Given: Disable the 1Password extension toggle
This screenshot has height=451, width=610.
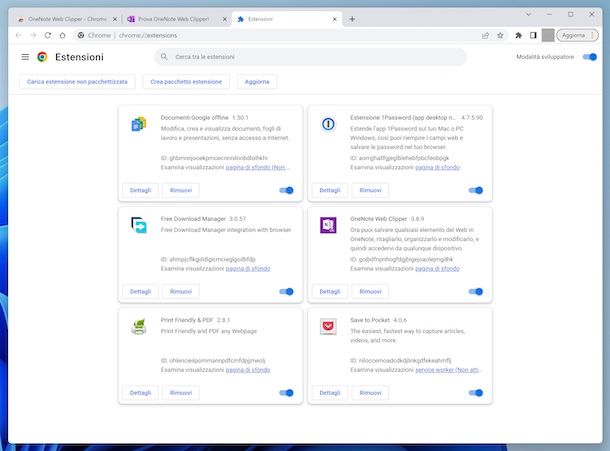Looking at the screenshot, I should tap(476, 190).
